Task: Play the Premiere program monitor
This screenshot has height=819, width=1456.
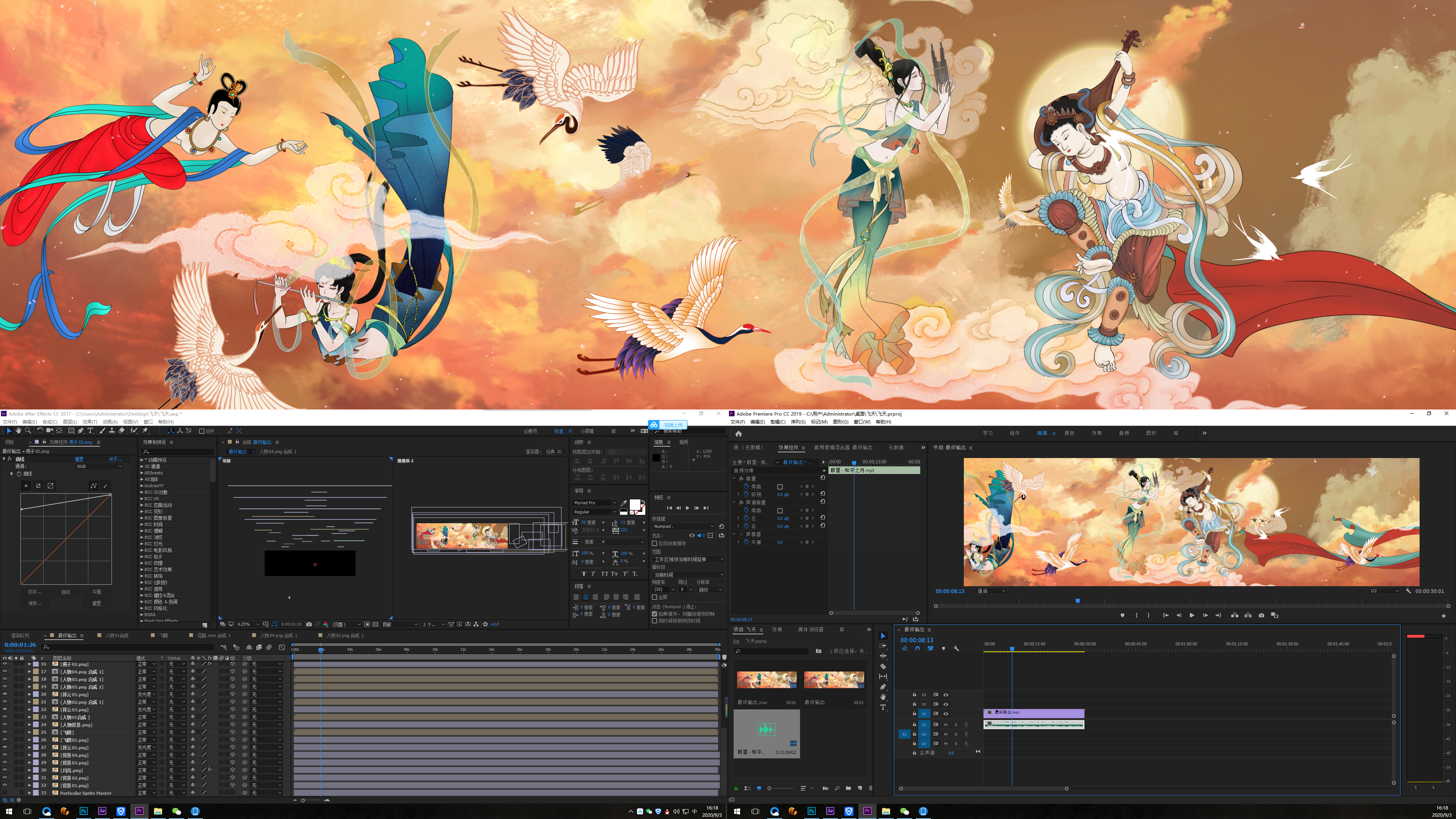Action: [1191, 615]
